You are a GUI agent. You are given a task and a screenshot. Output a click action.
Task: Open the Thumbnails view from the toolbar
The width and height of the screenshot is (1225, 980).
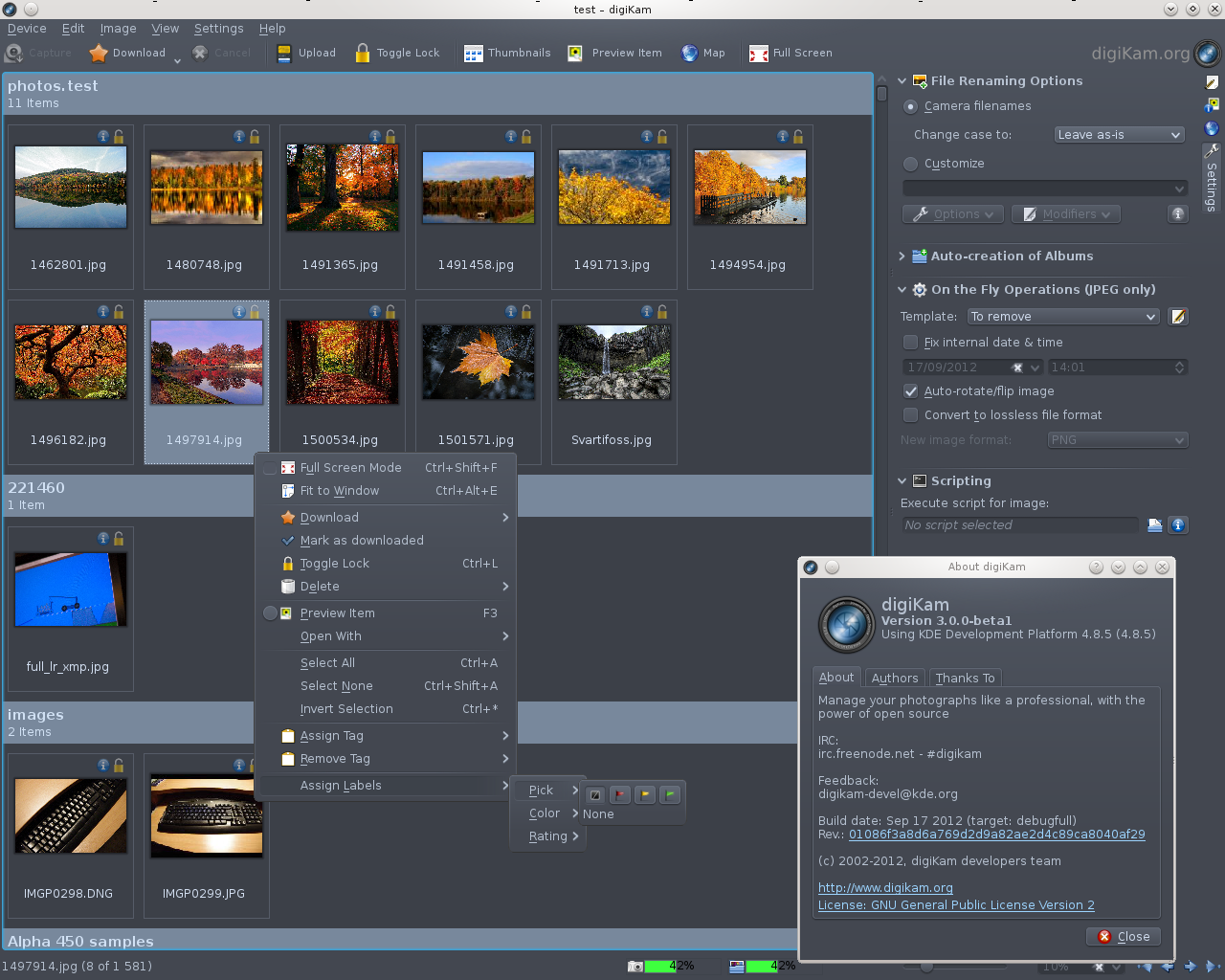(506, 53)
